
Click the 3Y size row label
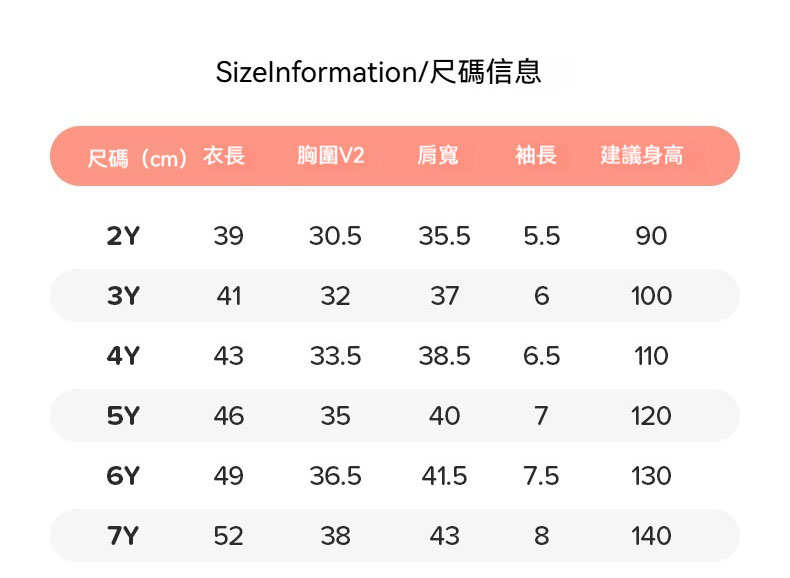coord(123,296)
